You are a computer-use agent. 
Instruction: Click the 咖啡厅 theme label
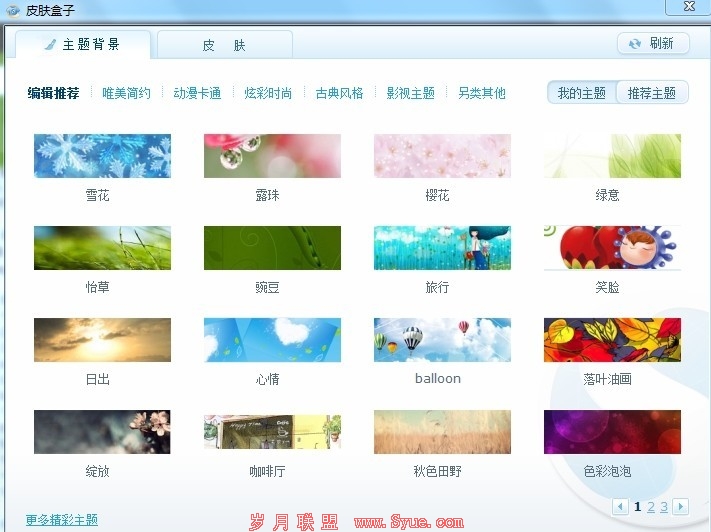coord(268,471)
